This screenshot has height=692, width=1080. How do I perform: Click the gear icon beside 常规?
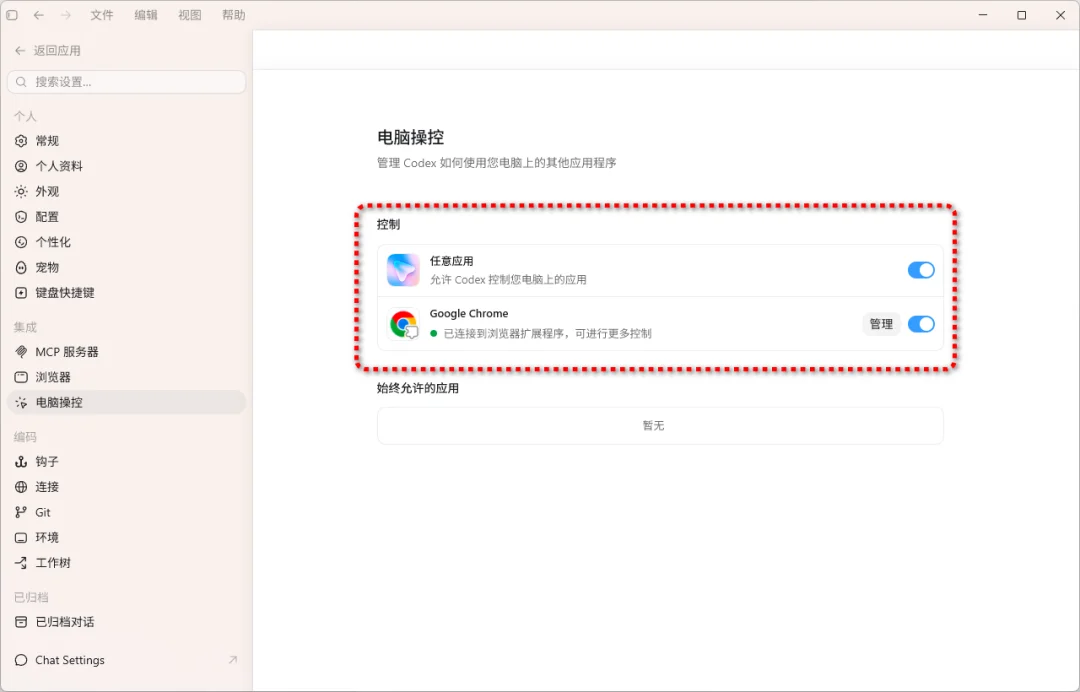click(21, 140)
